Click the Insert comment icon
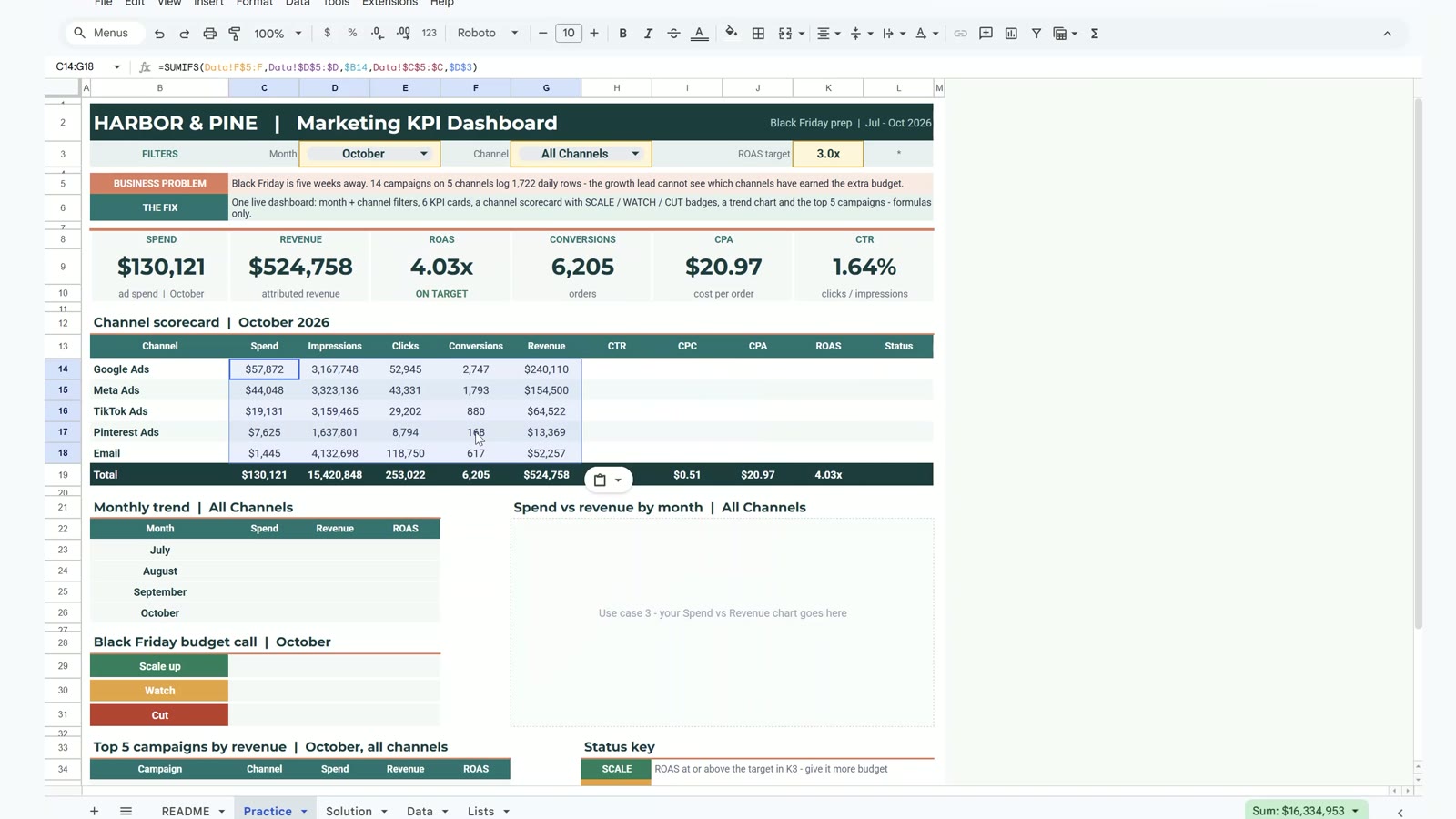 pos(986,34)
